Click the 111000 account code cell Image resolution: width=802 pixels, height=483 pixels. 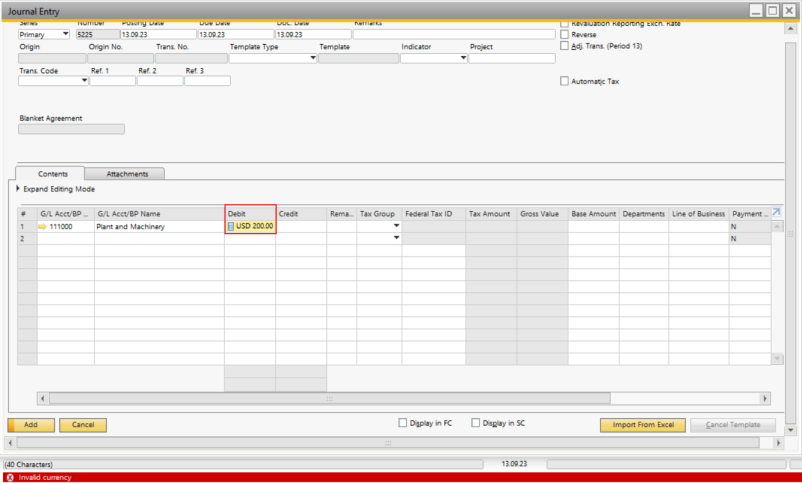tap(66, 226)
